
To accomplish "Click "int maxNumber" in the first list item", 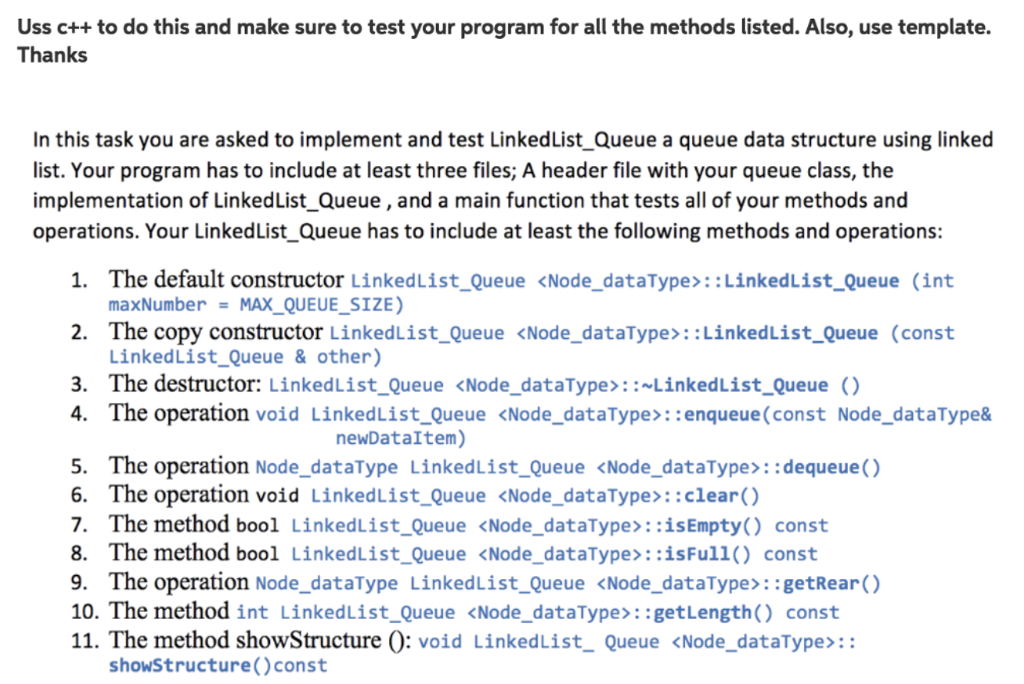I will [937, 280].
